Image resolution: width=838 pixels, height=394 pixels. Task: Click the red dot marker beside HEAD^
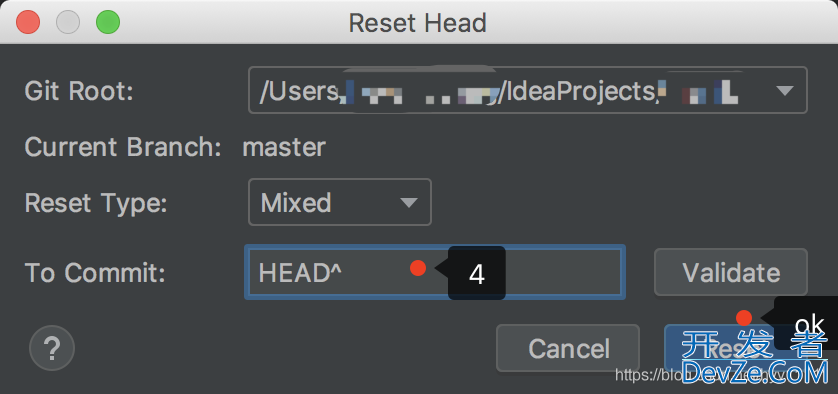tap(418, 268)
